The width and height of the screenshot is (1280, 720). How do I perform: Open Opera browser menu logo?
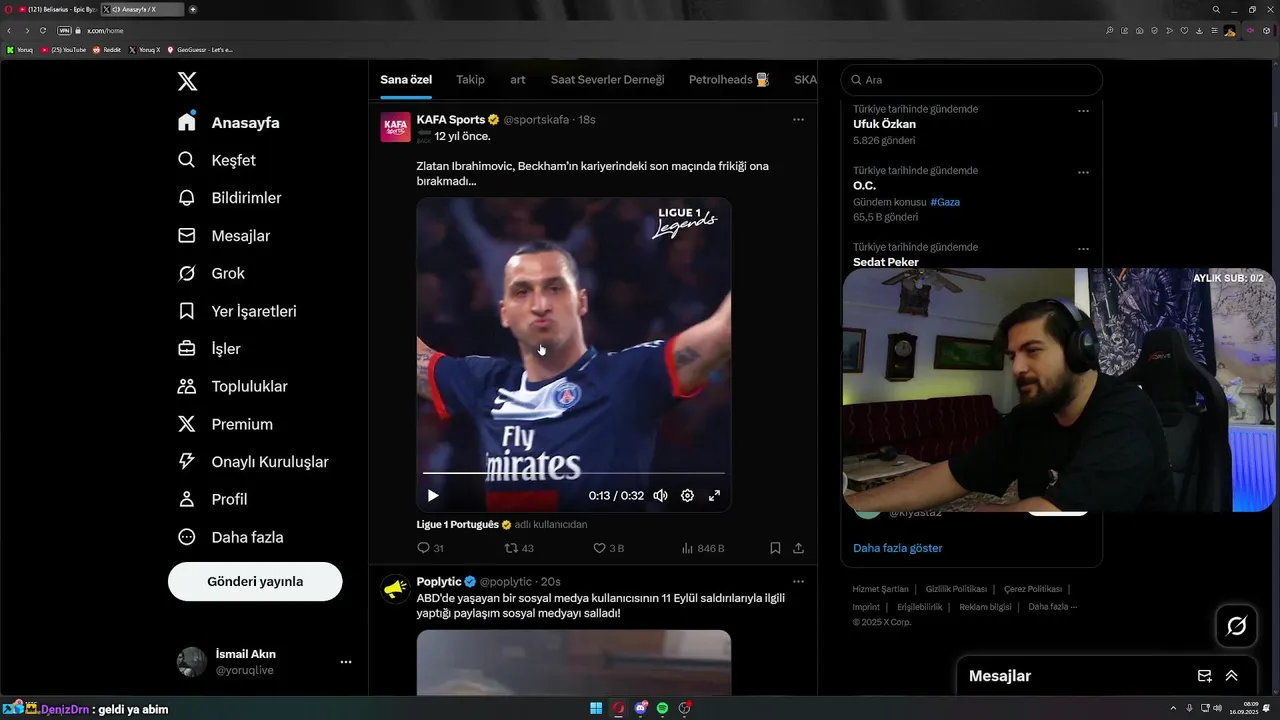(x=8, y=9)
